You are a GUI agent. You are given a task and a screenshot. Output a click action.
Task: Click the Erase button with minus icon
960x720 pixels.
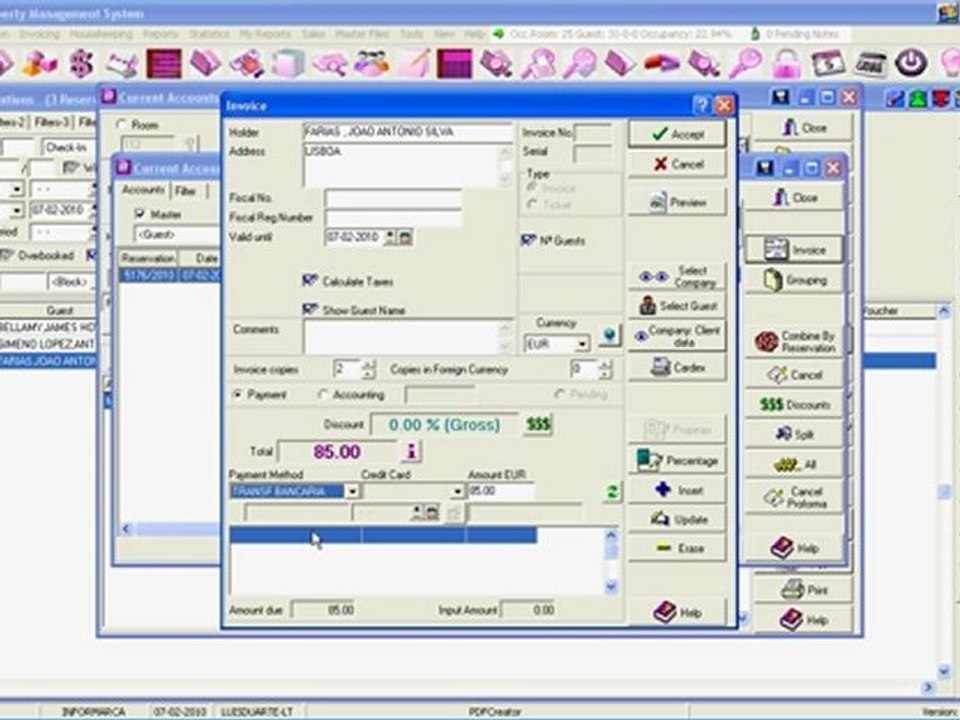click(677, 549)
